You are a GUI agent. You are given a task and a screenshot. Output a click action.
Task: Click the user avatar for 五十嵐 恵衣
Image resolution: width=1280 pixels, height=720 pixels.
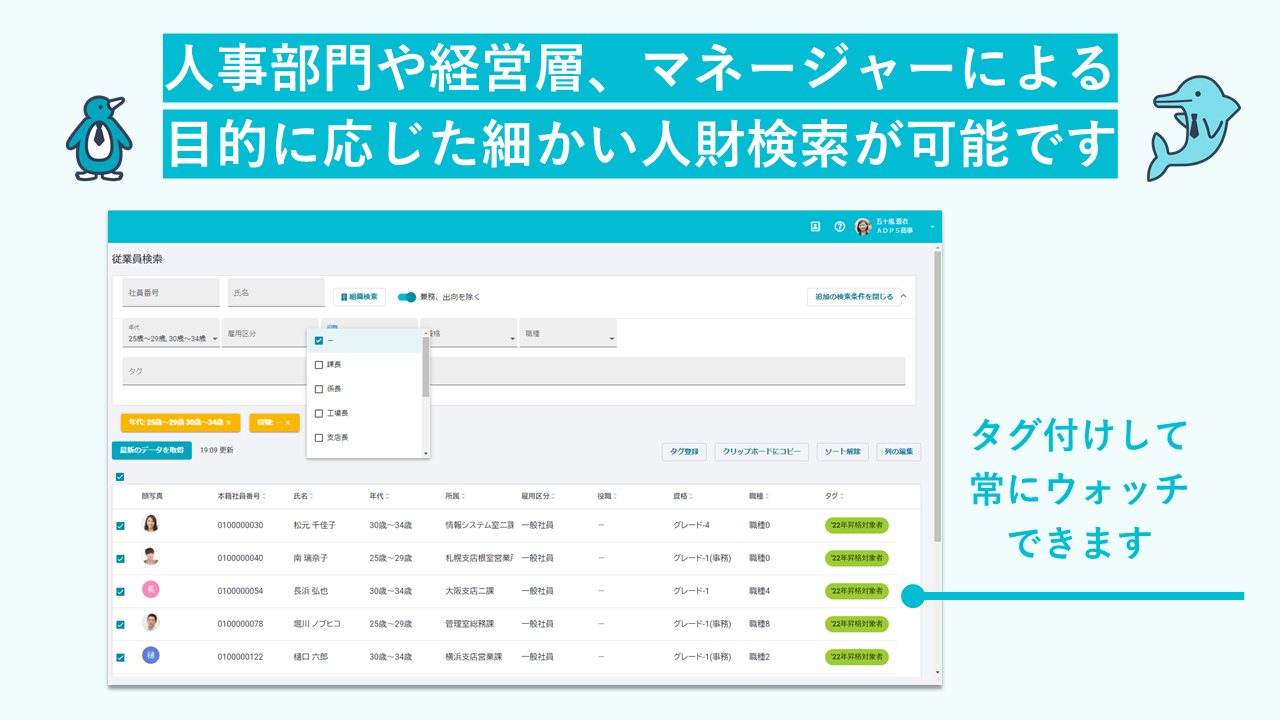point(862,227)
